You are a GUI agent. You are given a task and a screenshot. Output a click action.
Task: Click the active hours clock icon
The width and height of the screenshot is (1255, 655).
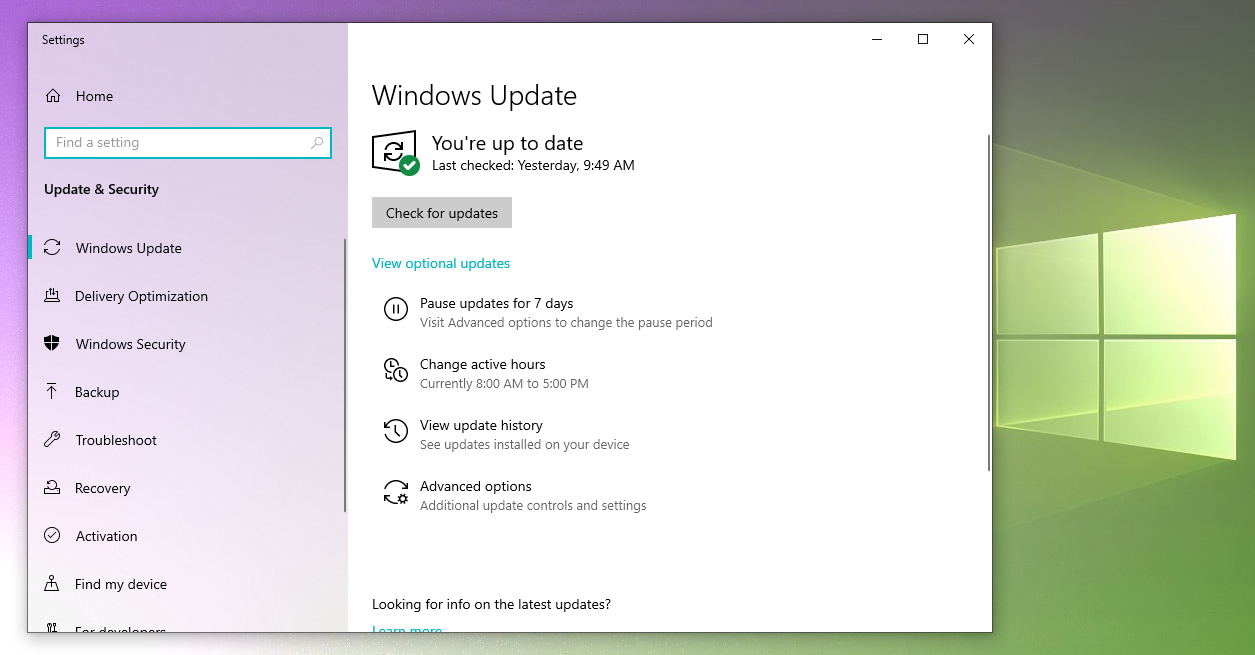pyautogui.click(x=396, y=371)
